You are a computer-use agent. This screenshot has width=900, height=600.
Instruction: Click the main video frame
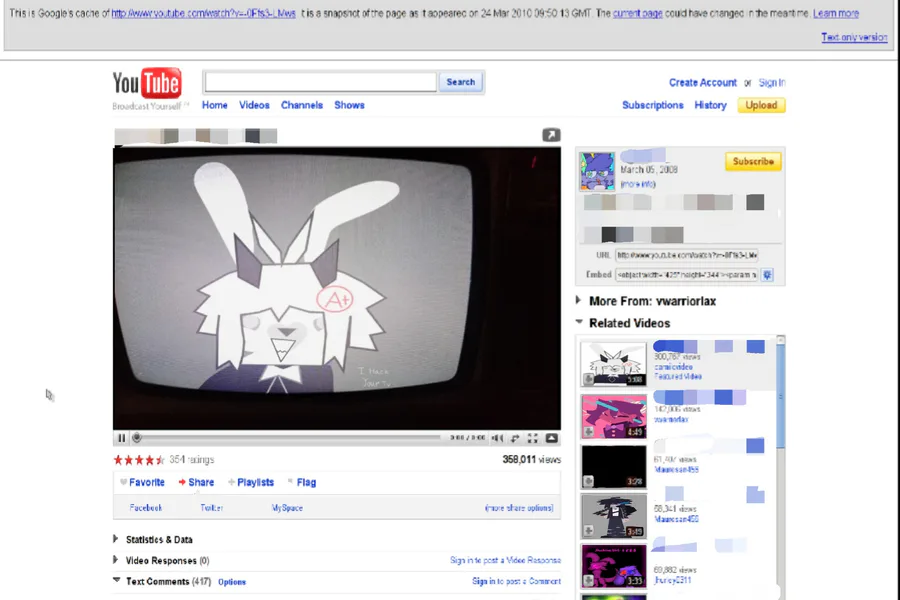tap(337, 288)
